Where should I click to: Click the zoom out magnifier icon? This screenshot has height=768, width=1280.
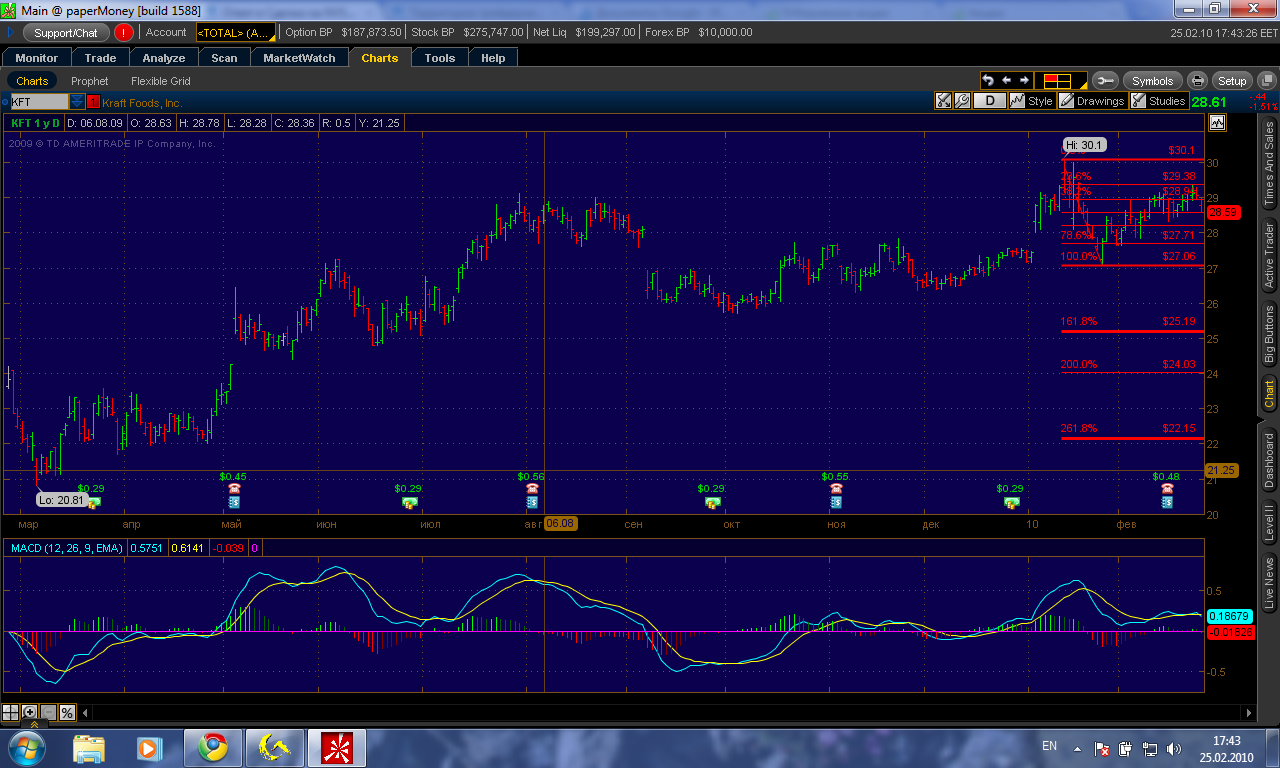coord(48,712)
